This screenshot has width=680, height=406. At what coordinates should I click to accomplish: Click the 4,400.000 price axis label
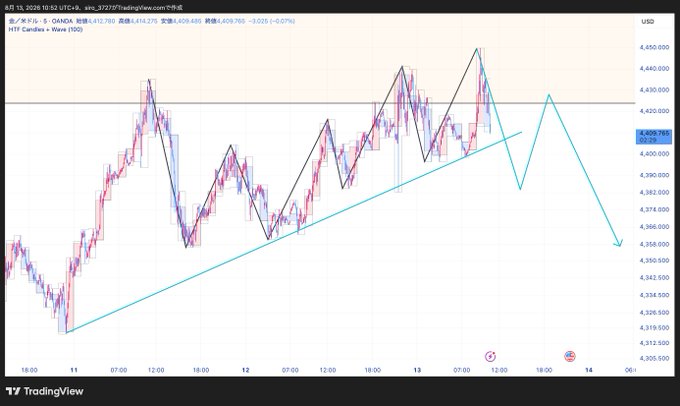coord(654,154)
